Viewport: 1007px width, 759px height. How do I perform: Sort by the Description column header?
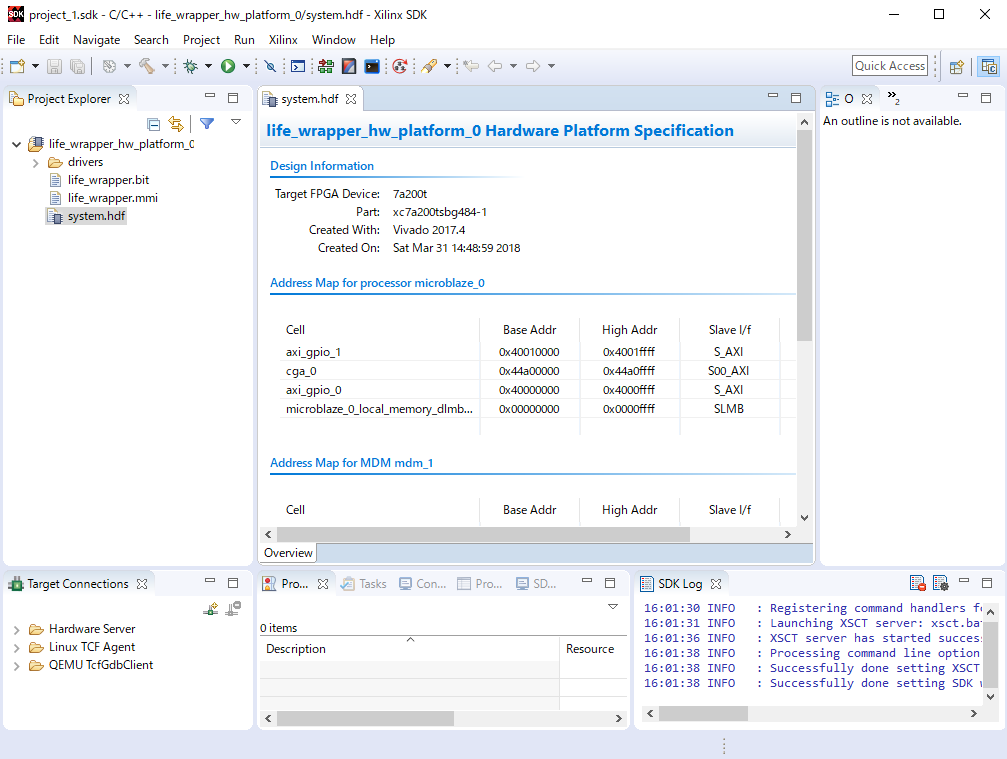410,649
